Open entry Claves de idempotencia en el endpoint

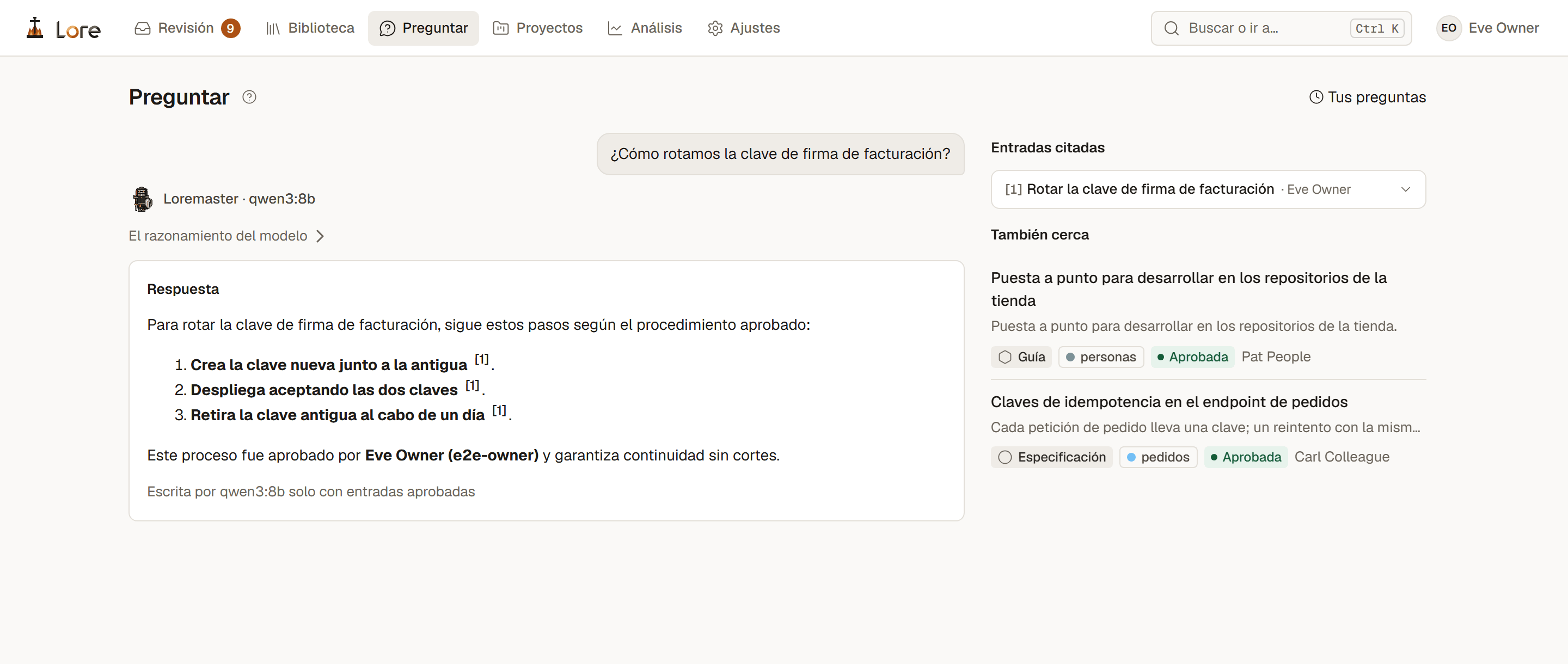1169,402
